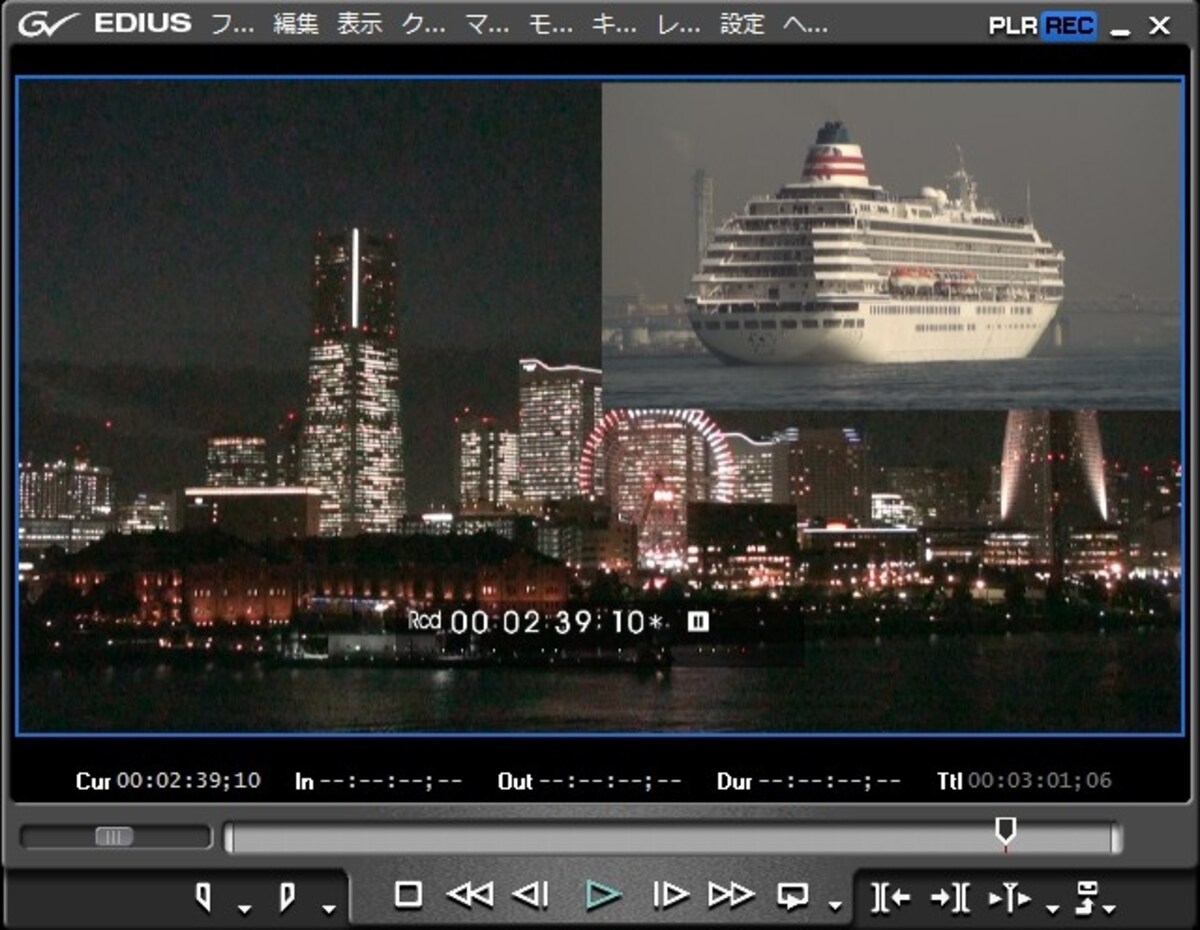Toggle the PLR player mode
Screen dimensions: 1200x930
click(1013, 26)
